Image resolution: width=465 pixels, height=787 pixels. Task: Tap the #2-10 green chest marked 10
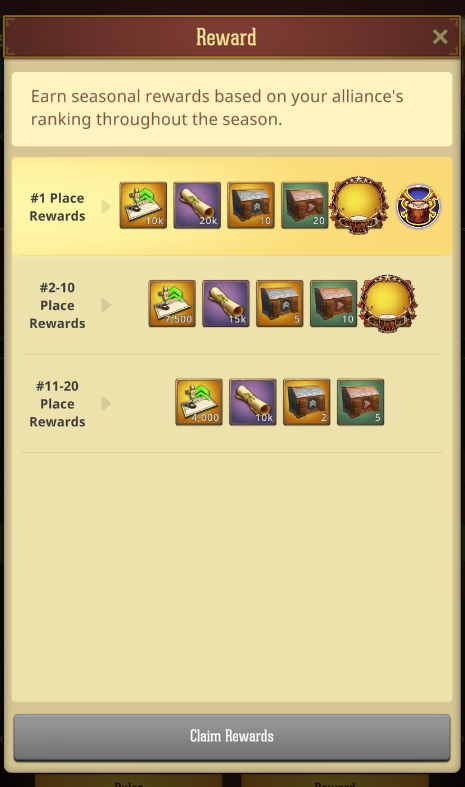tap(333, 304)
